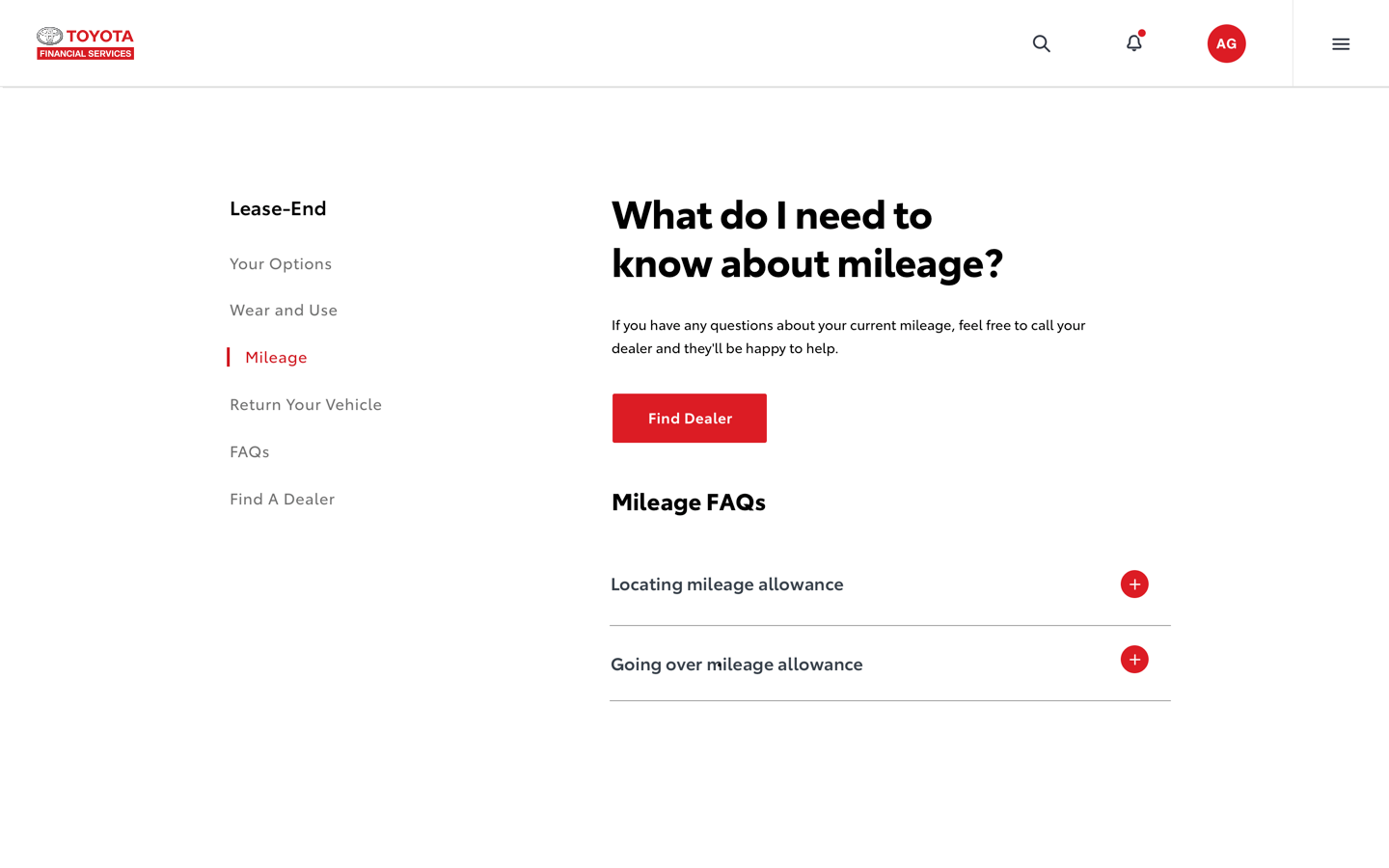The width and height of the screenshot is (1389, 868).
Task: Expand Going over mileage allowance plus icon
Action: [1134, 660]
